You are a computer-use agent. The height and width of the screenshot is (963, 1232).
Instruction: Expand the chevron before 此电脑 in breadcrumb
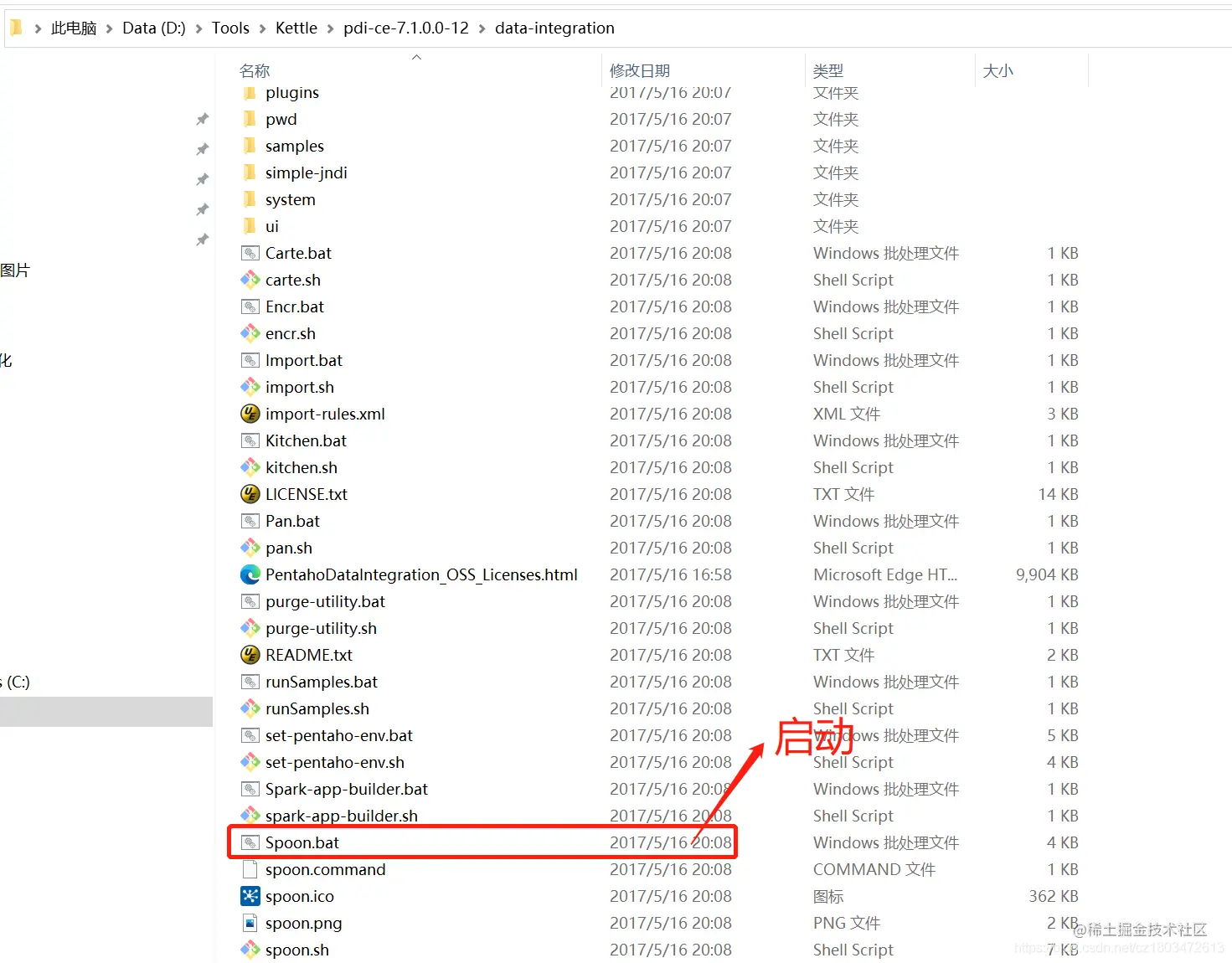click(x=38, y=28)
